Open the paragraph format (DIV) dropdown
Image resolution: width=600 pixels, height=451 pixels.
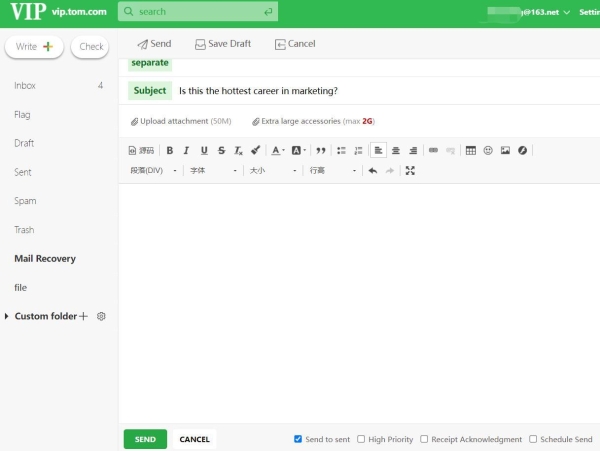154,171
